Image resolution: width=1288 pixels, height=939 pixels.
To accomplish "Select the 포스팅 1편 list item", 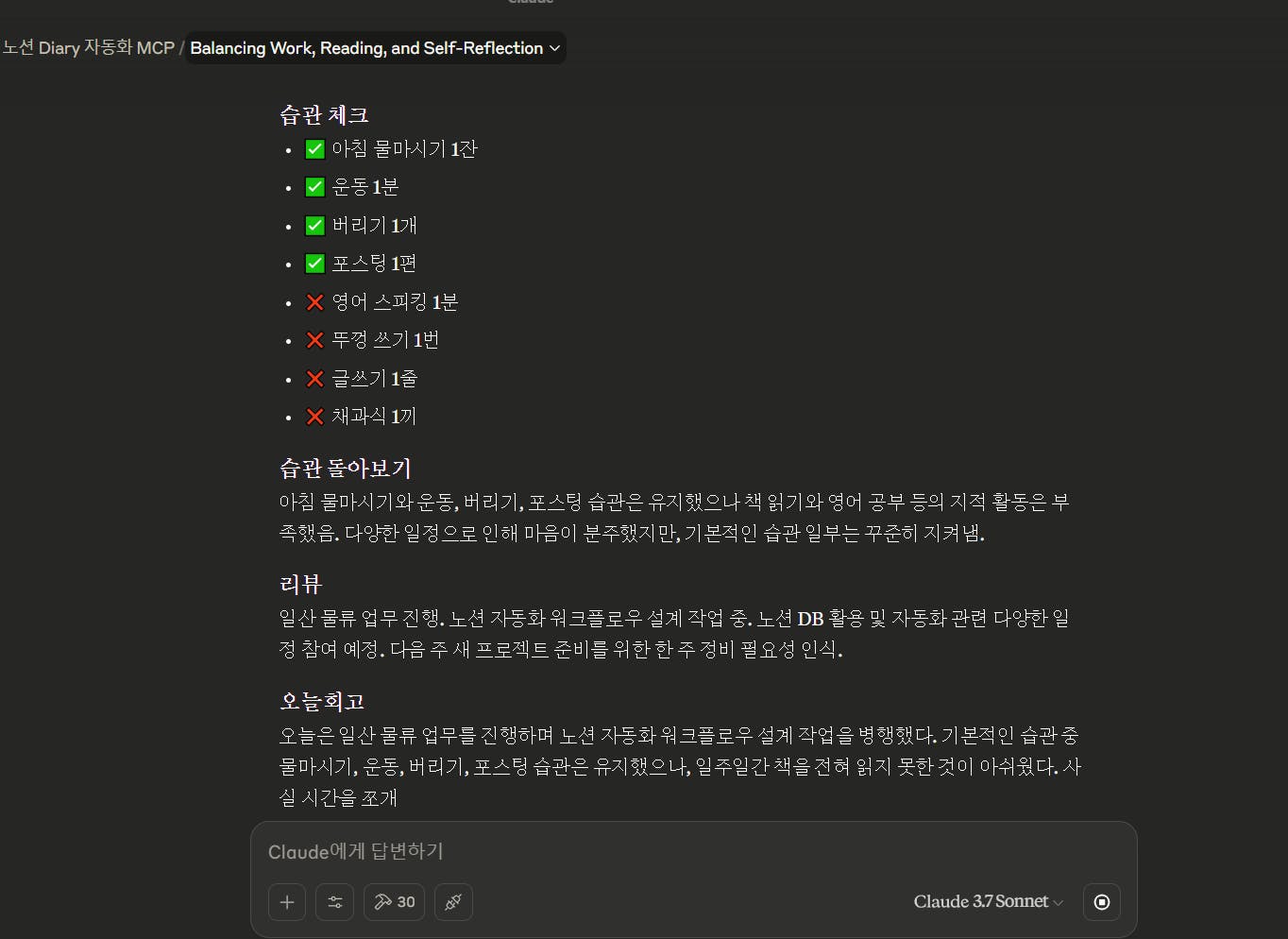I will tap(362, 264).
